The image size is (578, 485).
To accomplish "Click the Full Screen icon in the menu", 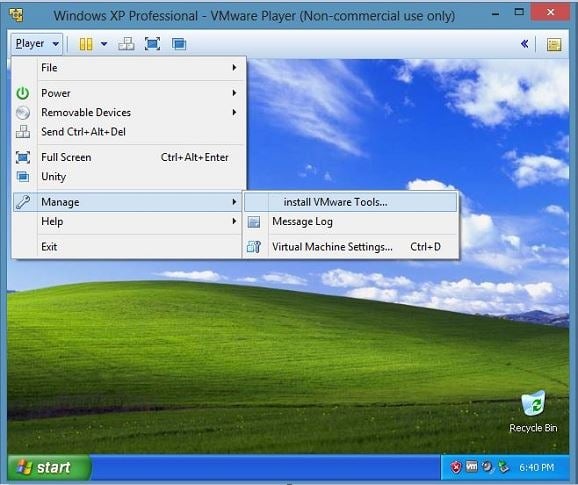I will click(x=23, y=157).
